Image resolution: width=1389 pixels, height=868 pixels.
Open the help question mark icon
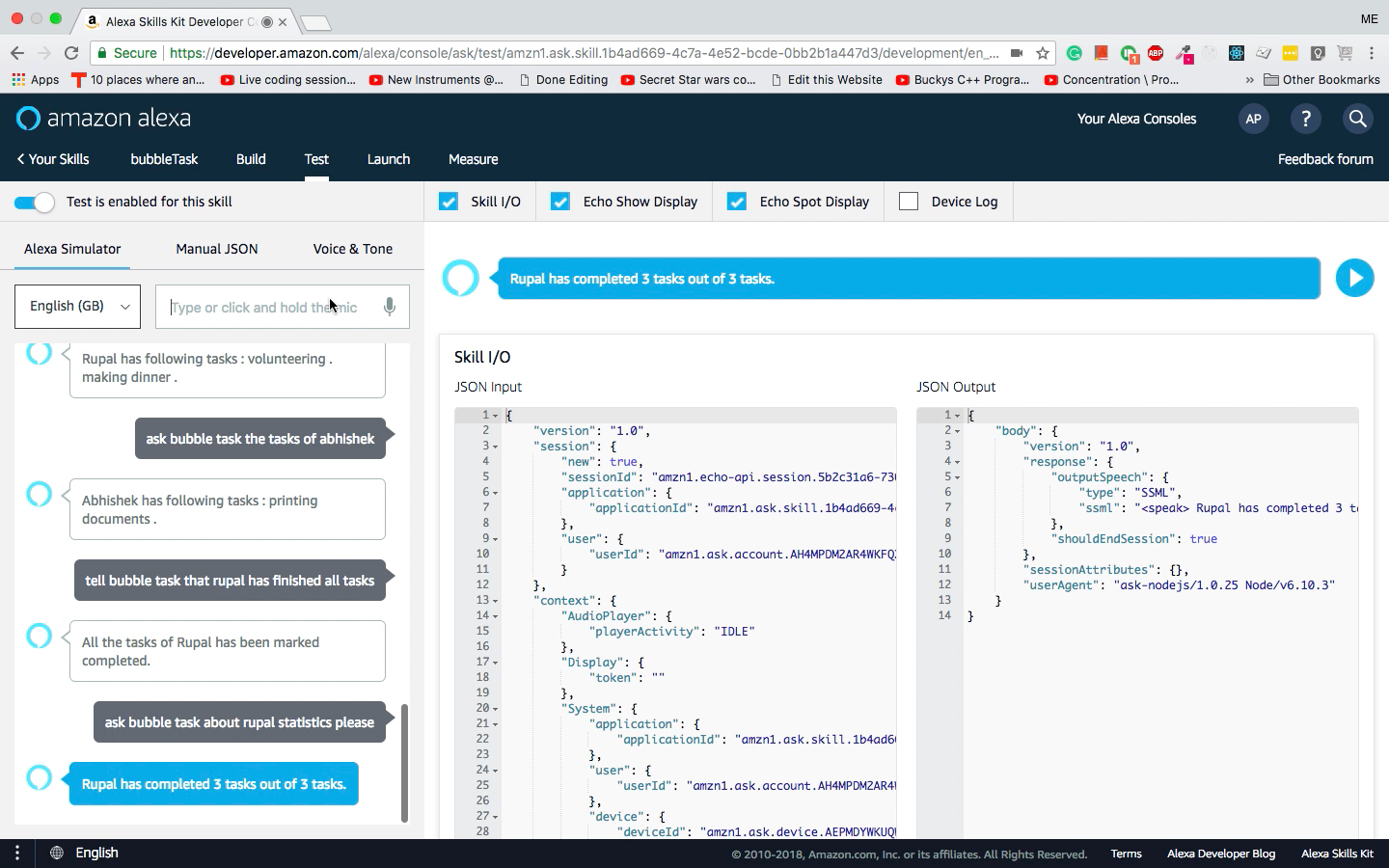click(1305, 119)
